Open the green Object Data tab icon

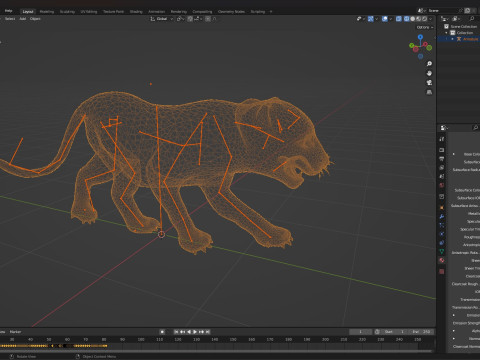coord(442,251)
